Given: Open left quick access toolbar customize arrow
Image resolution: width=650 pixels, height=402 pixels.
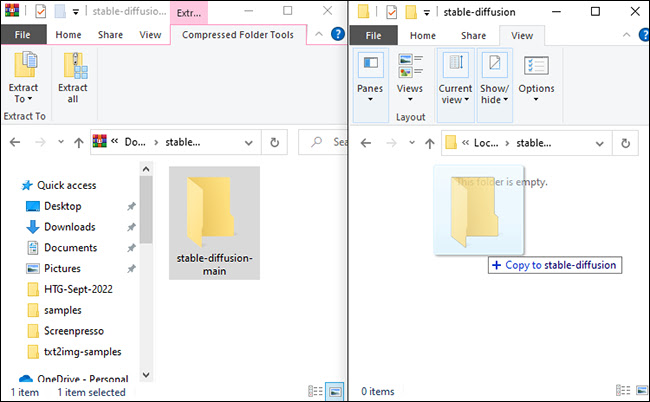Looking at the screenshot, I should click(75, 12).
